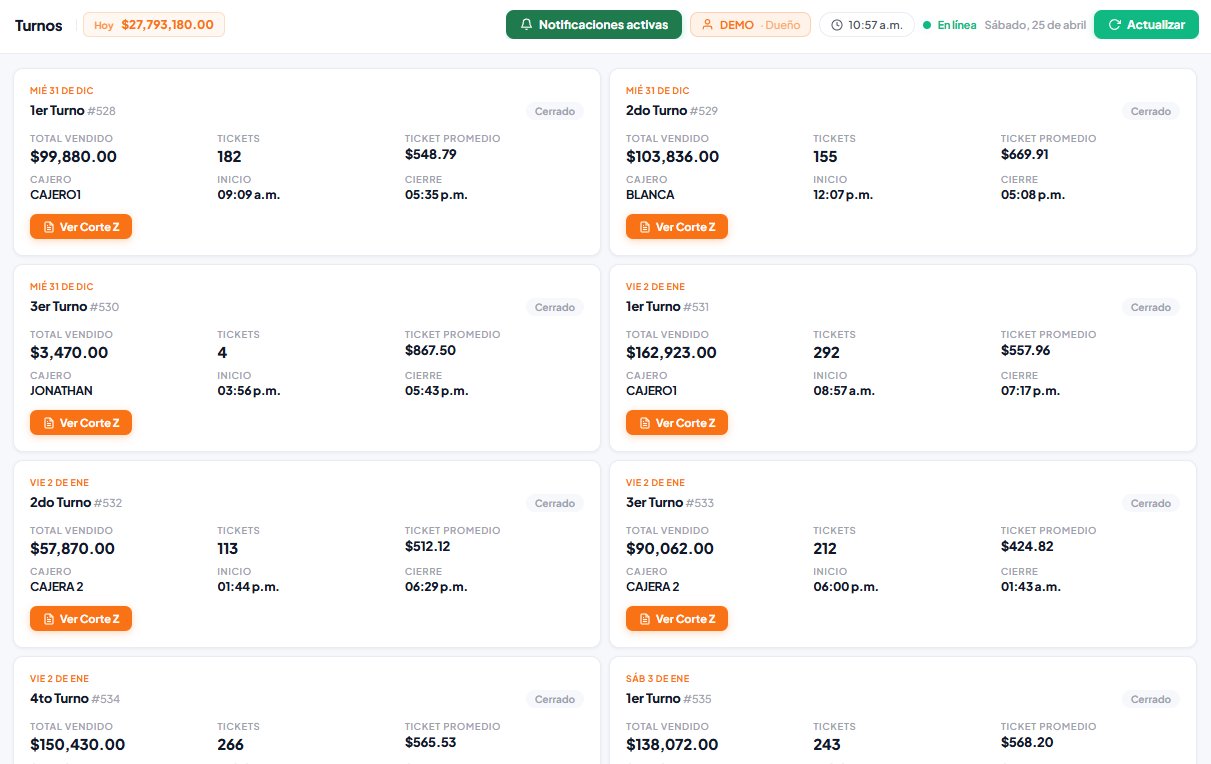Image resolution: width=1211 pixels, height=764 pixels.
Task: Select the Turnos page title
Action: point(39,25)
